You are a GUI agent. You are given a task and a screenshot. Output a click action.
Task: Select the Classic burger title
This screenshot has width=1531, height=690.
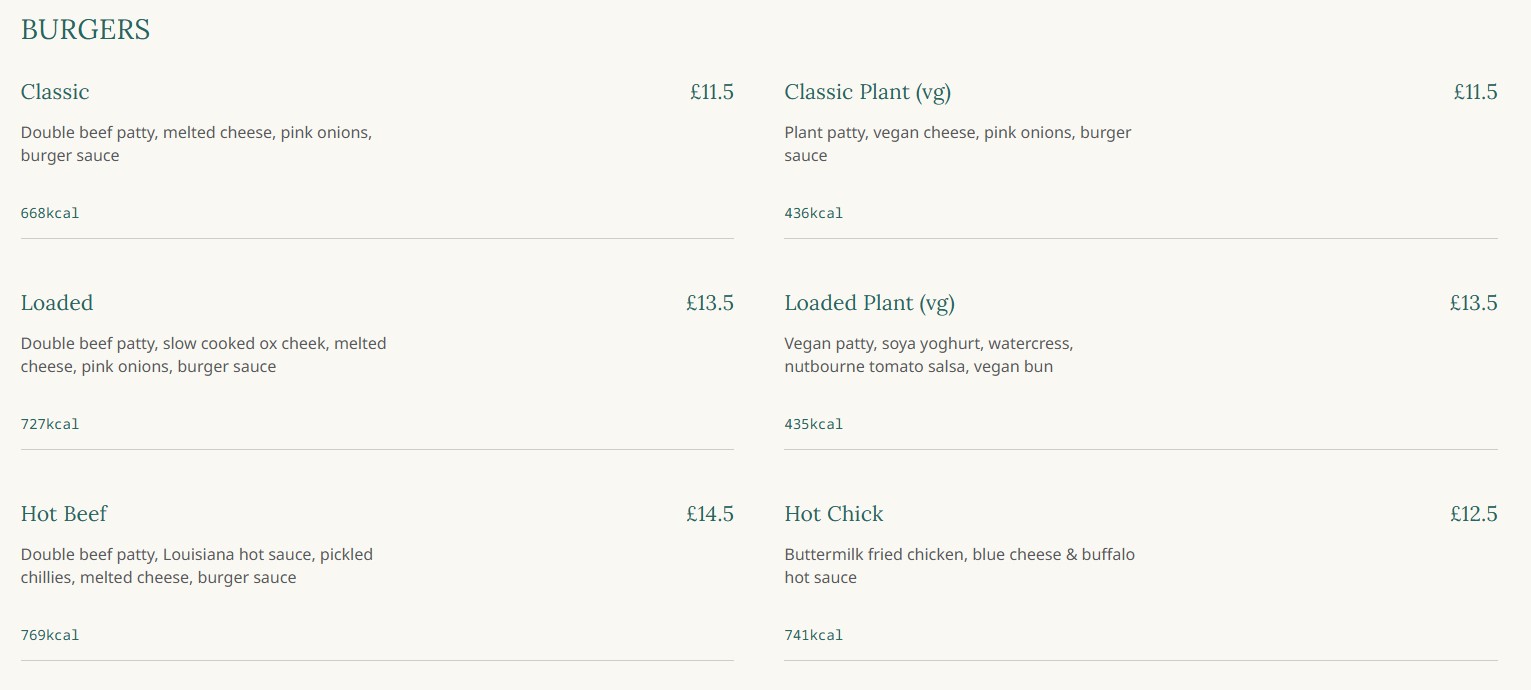(55, 92)
